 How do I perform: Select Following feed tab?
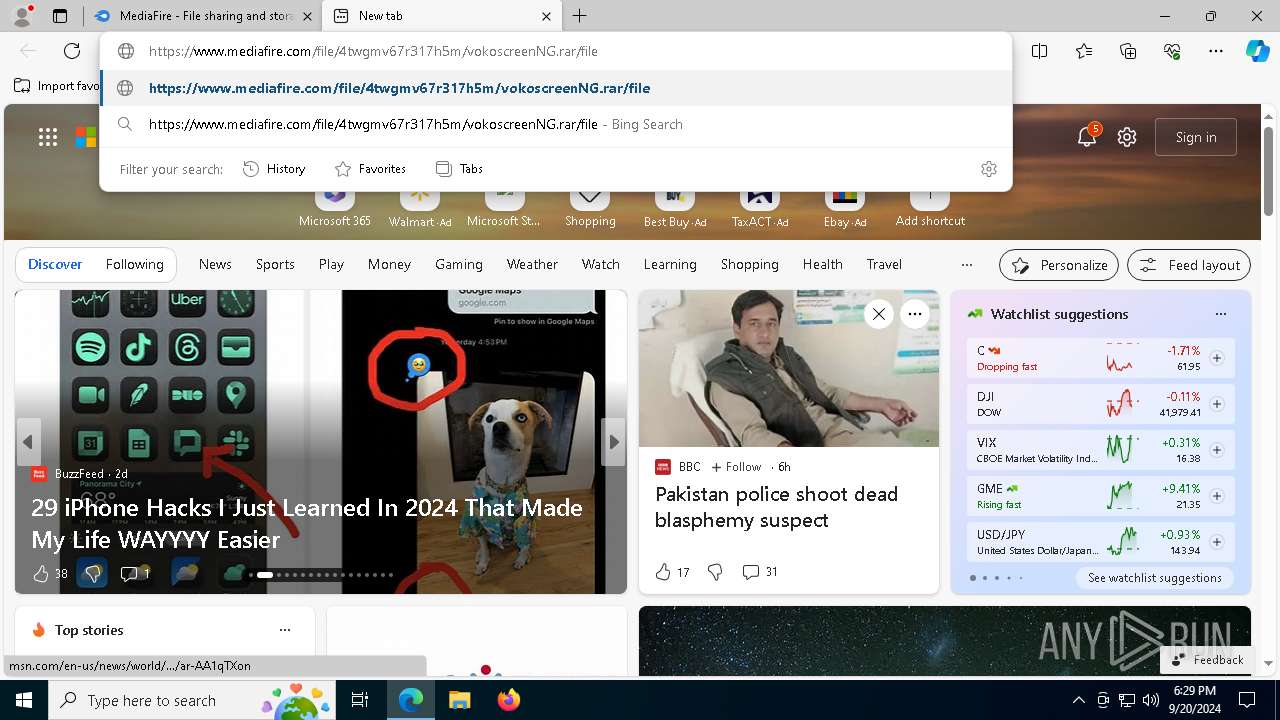134,264
